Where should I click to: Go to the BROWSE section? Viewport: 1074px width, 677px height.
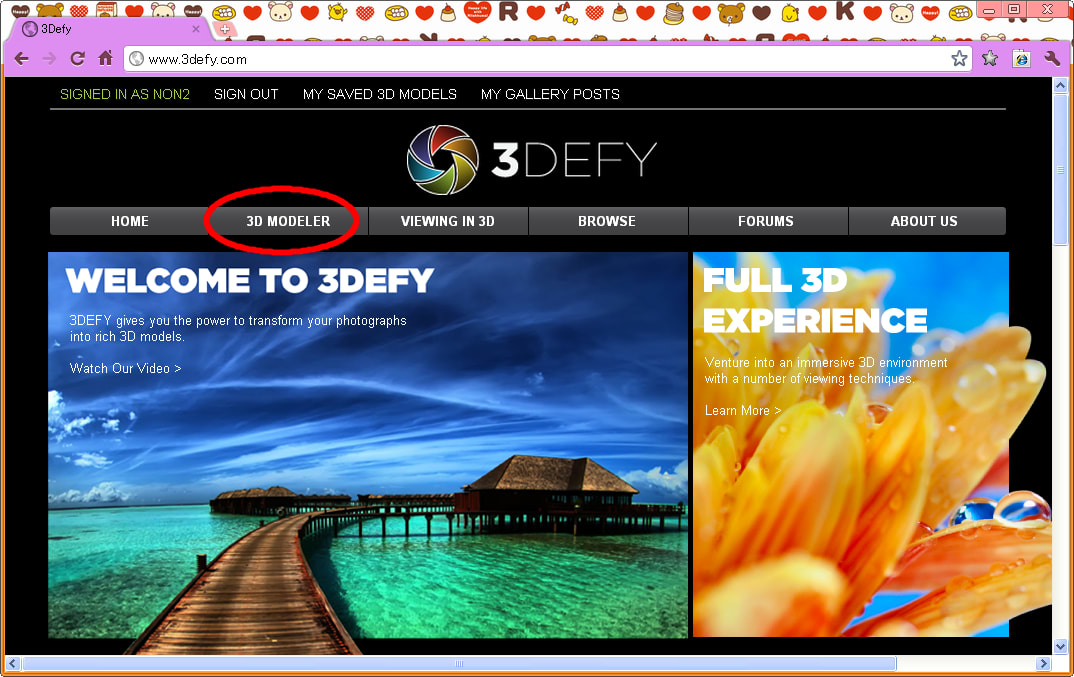(x=607, y=221)
